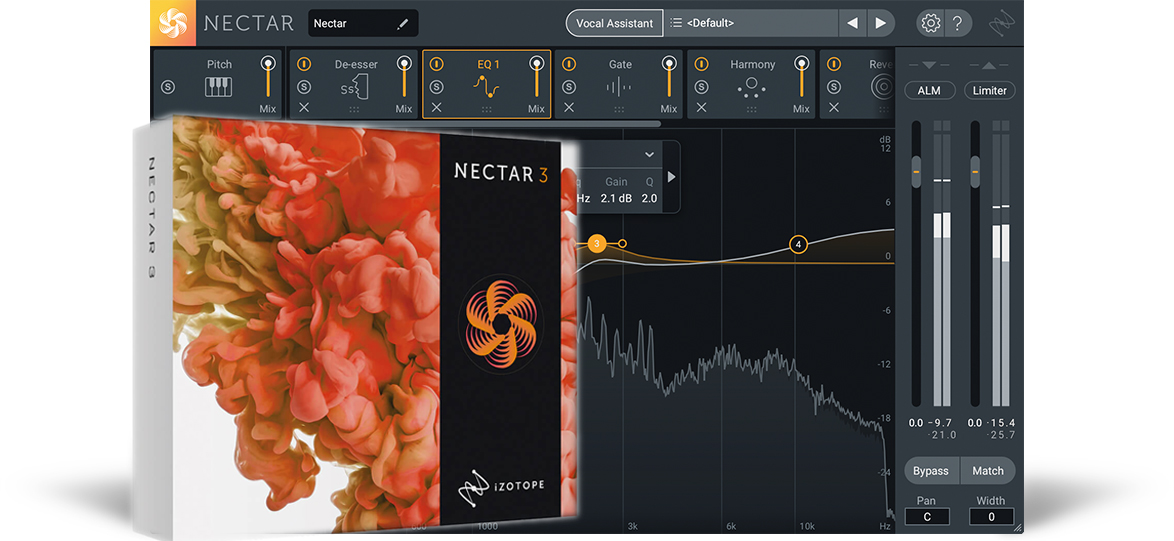Viewport: 1174px width, 541px height.
Task: Open the <Default> preset list
Action: click(752, 23)
